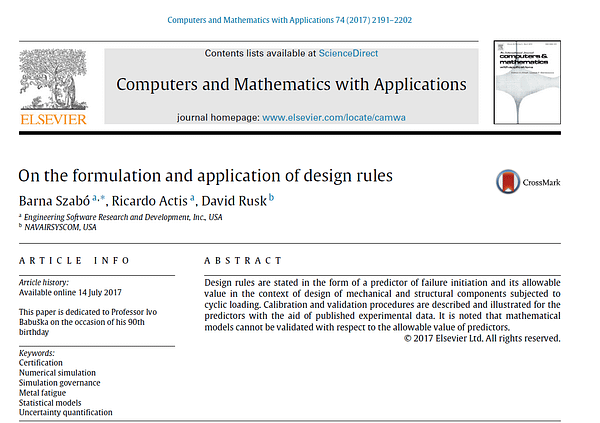Select keyword Numerical simulation
Viewport: 600px width, 423px height.
(x=57, y=373)
